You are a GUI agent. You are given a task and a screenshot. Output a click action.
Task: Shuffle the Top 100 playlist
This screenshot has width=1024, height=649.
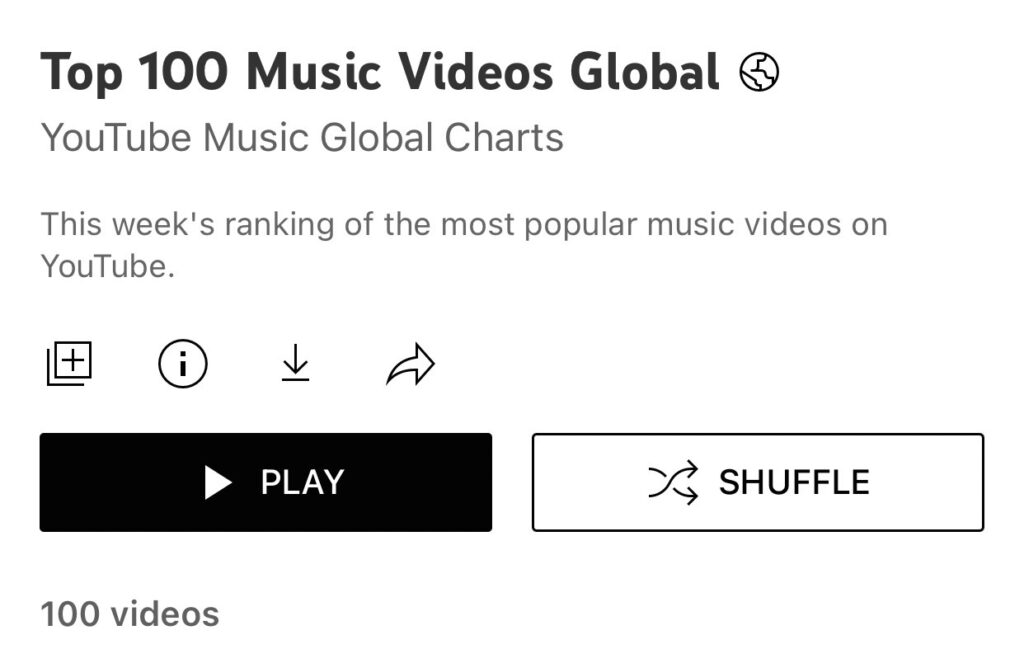tap(758, 483)
